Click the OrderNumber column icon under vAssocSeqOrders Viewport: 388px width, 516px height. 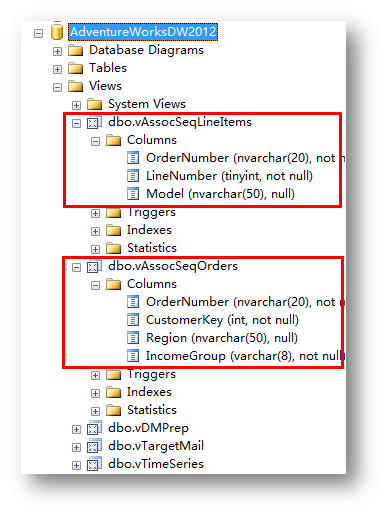(x=133, y=302)
